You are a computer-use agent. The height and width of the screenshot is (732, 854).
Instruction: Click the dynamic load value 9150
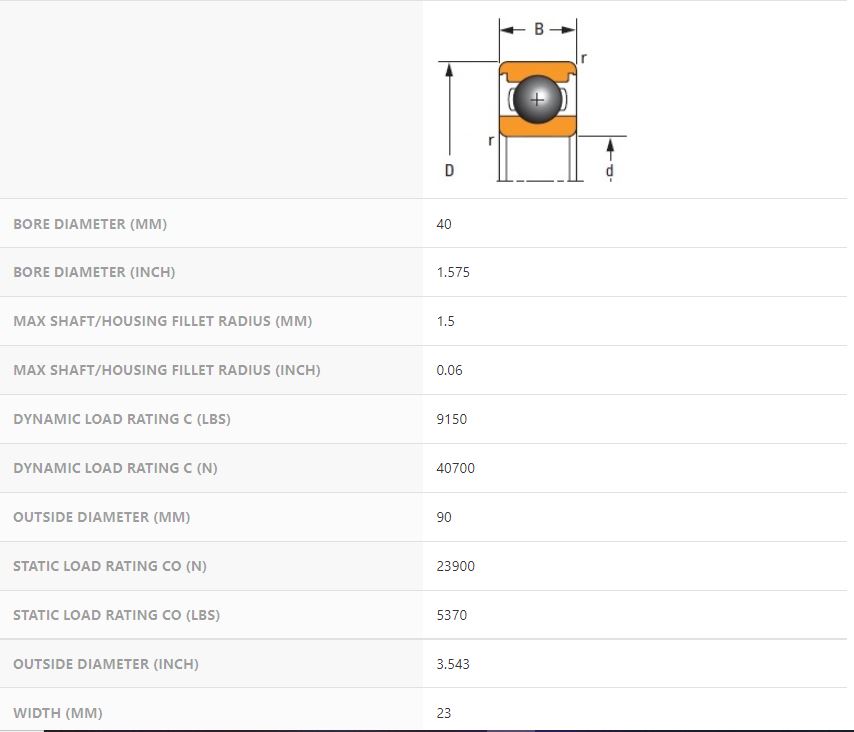pyautogui.click(x=451, y=419)
